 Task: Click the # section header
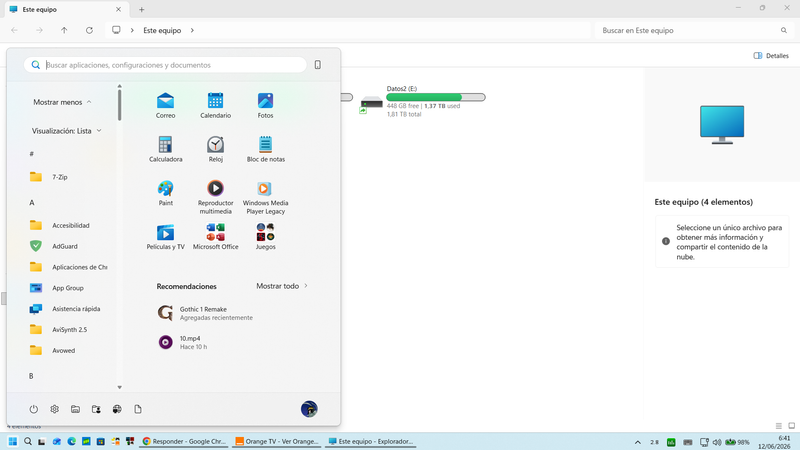pos(32,154)
